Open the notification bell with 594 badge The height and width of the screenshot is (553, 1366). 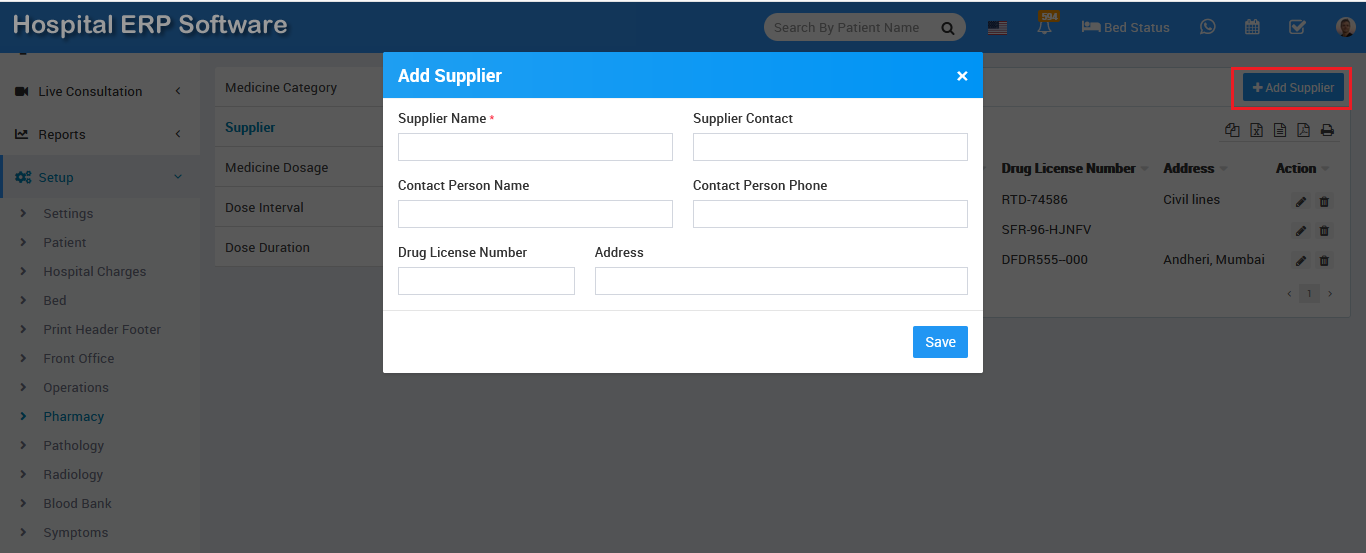click(x=1045, y=27)
